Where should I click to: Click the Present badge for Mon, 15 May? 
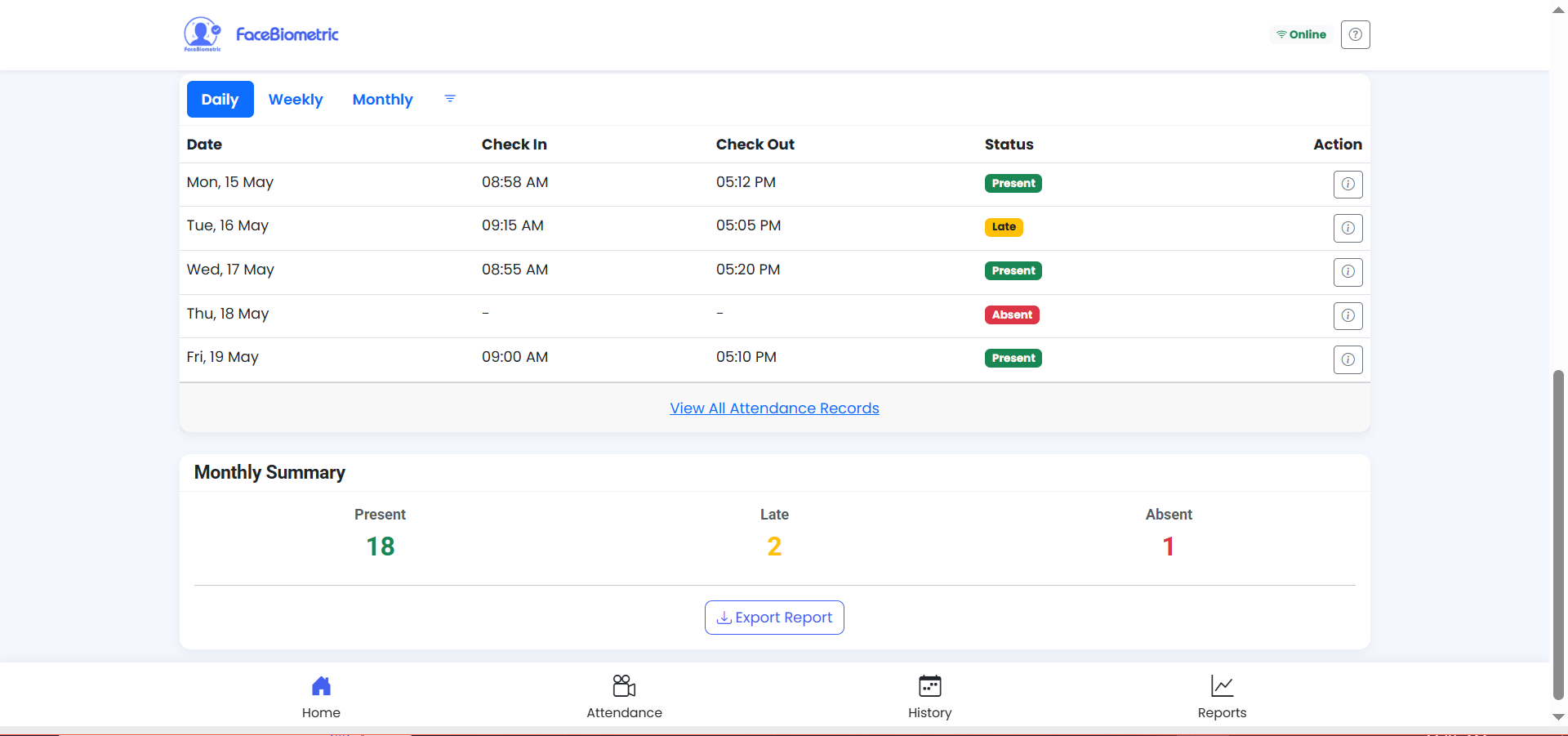1013,183
